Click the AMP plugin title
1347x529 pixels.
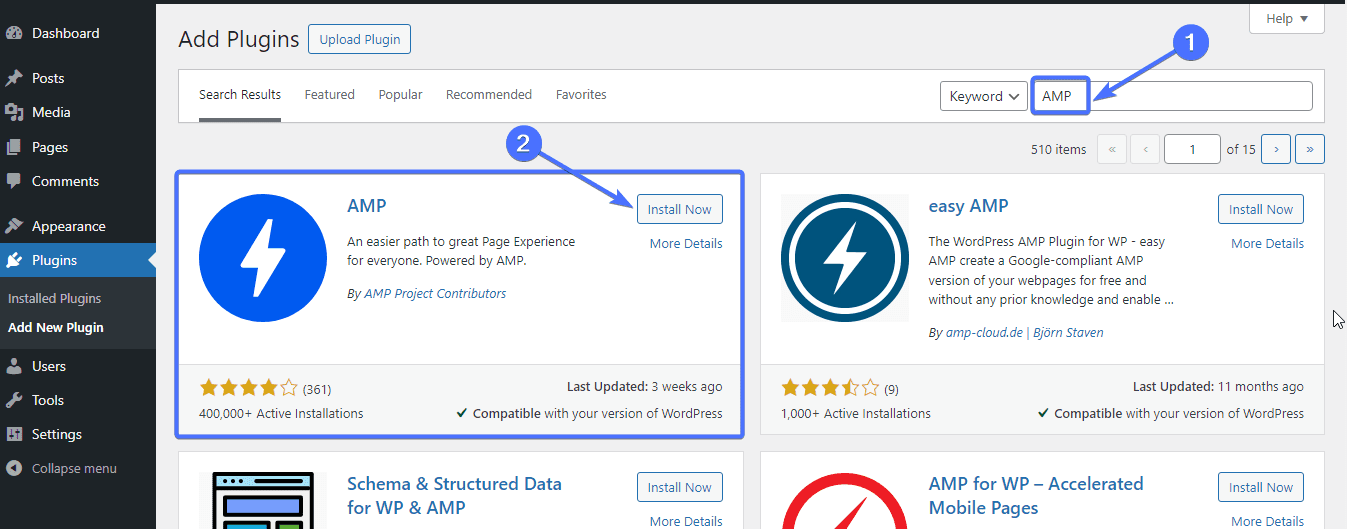coord(367,206)
